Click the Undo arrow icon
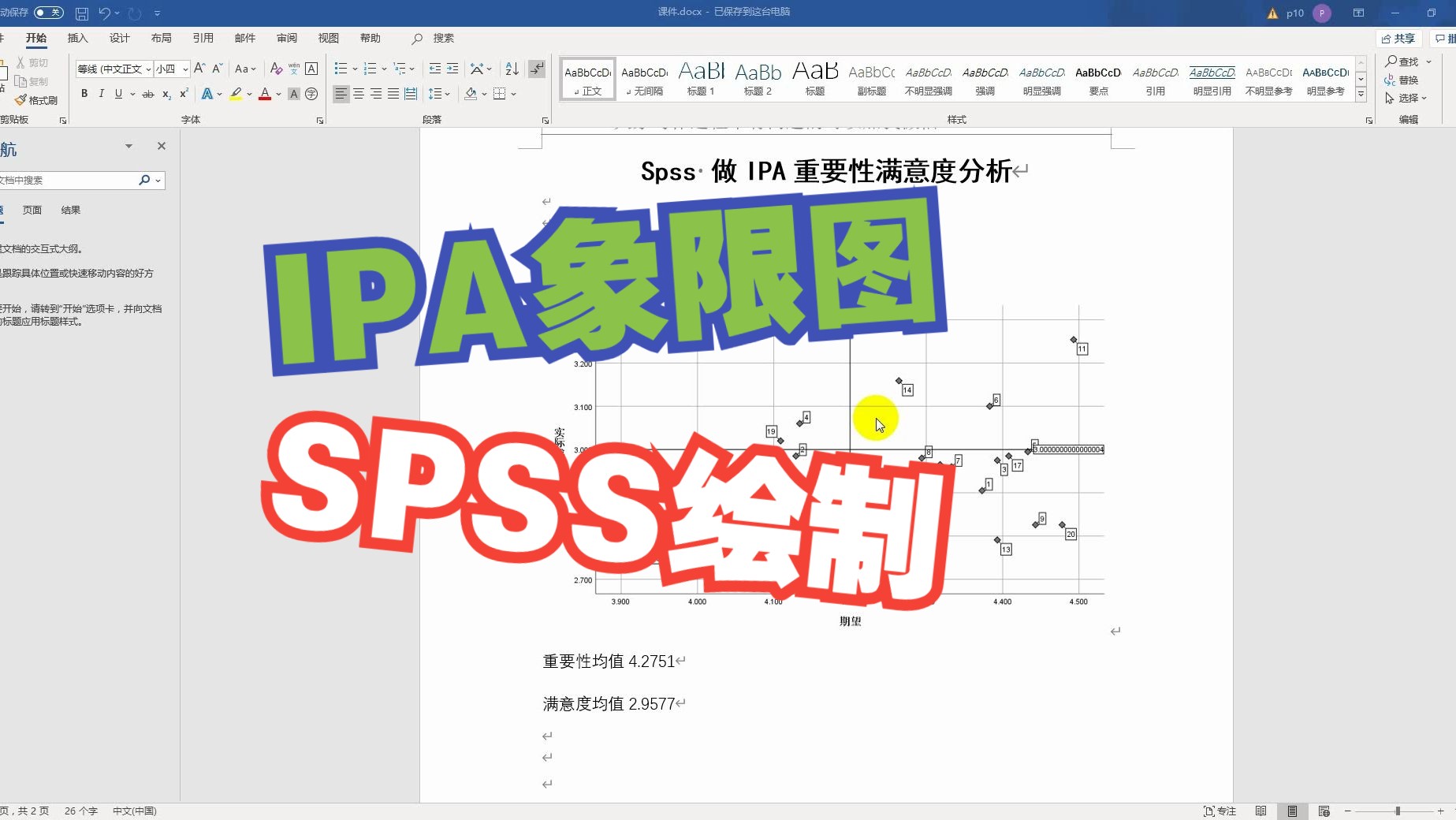 (x=104, y=13)
